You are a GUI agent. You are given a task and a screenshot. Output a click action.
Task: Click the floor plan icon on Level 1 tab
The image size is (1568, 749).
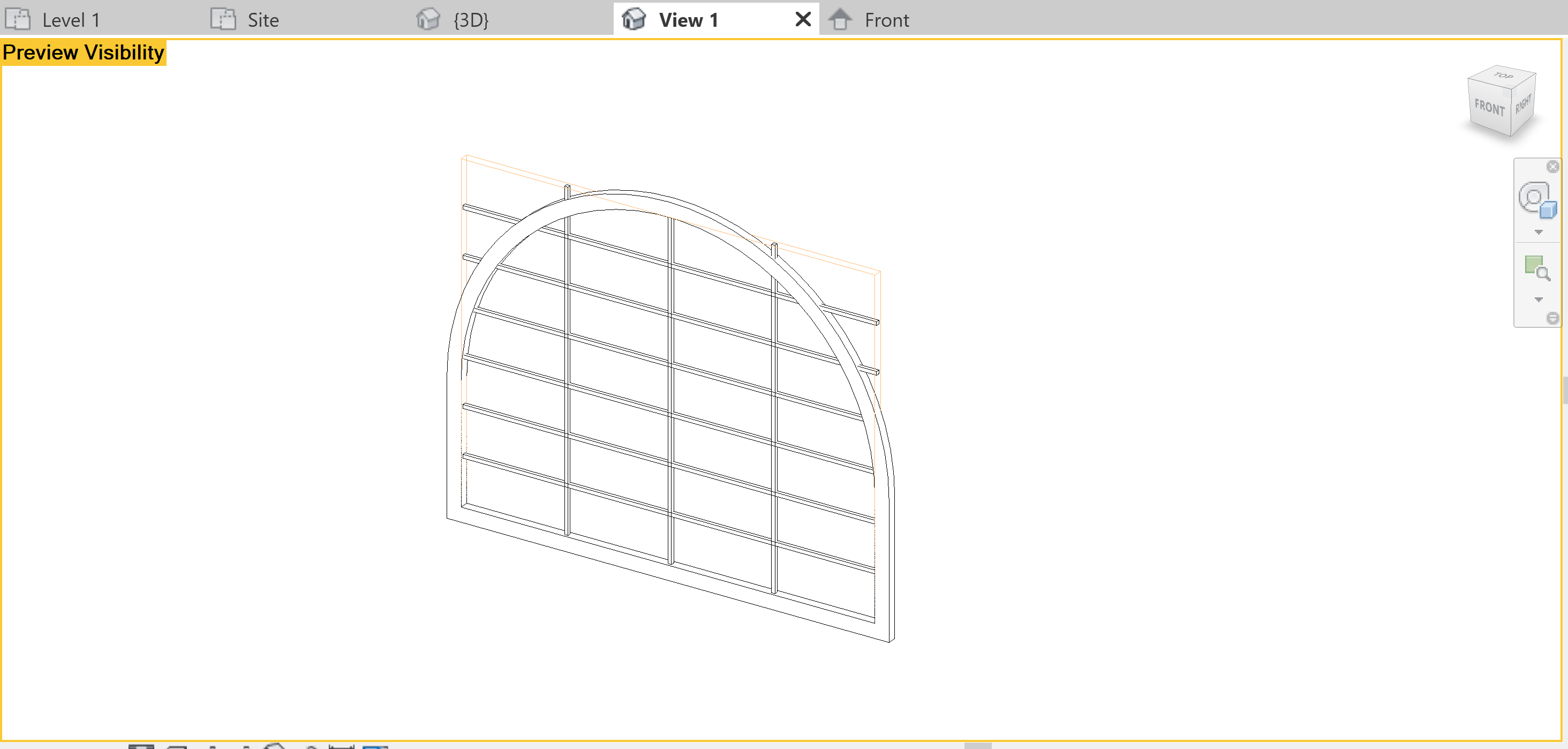tap(18, 19)
